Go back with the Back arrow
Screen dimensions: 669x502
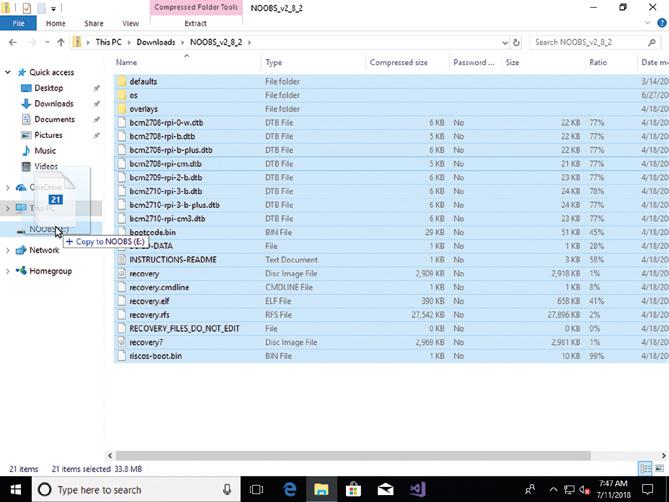click(12, 42)
